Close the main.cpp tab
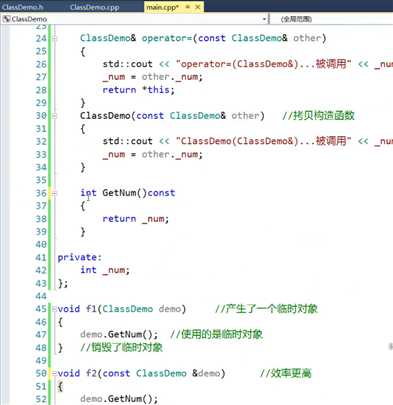Viewport: 393px width, 405px height. coord(198,7)
